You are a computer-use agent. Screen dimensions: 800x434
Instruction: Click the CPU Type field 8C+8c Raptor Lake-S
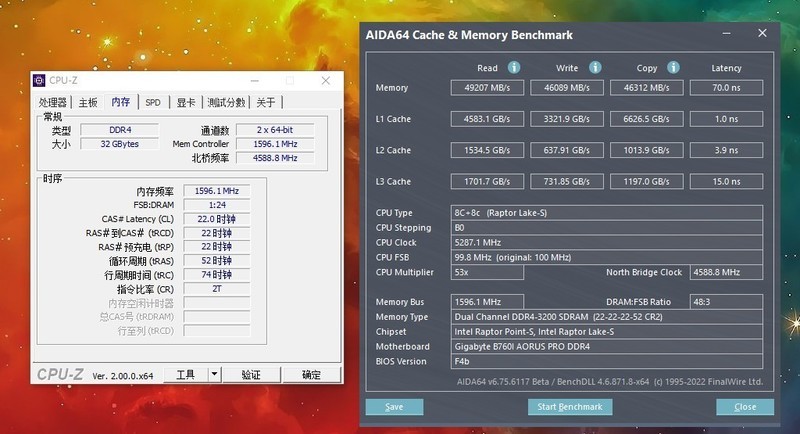tap(607, 213)
